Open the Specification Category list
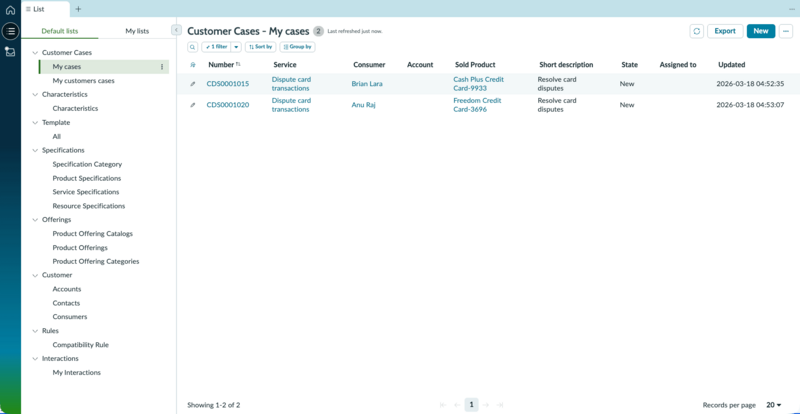The width and height of the screenshot is (800, 414). click(87, 164)
